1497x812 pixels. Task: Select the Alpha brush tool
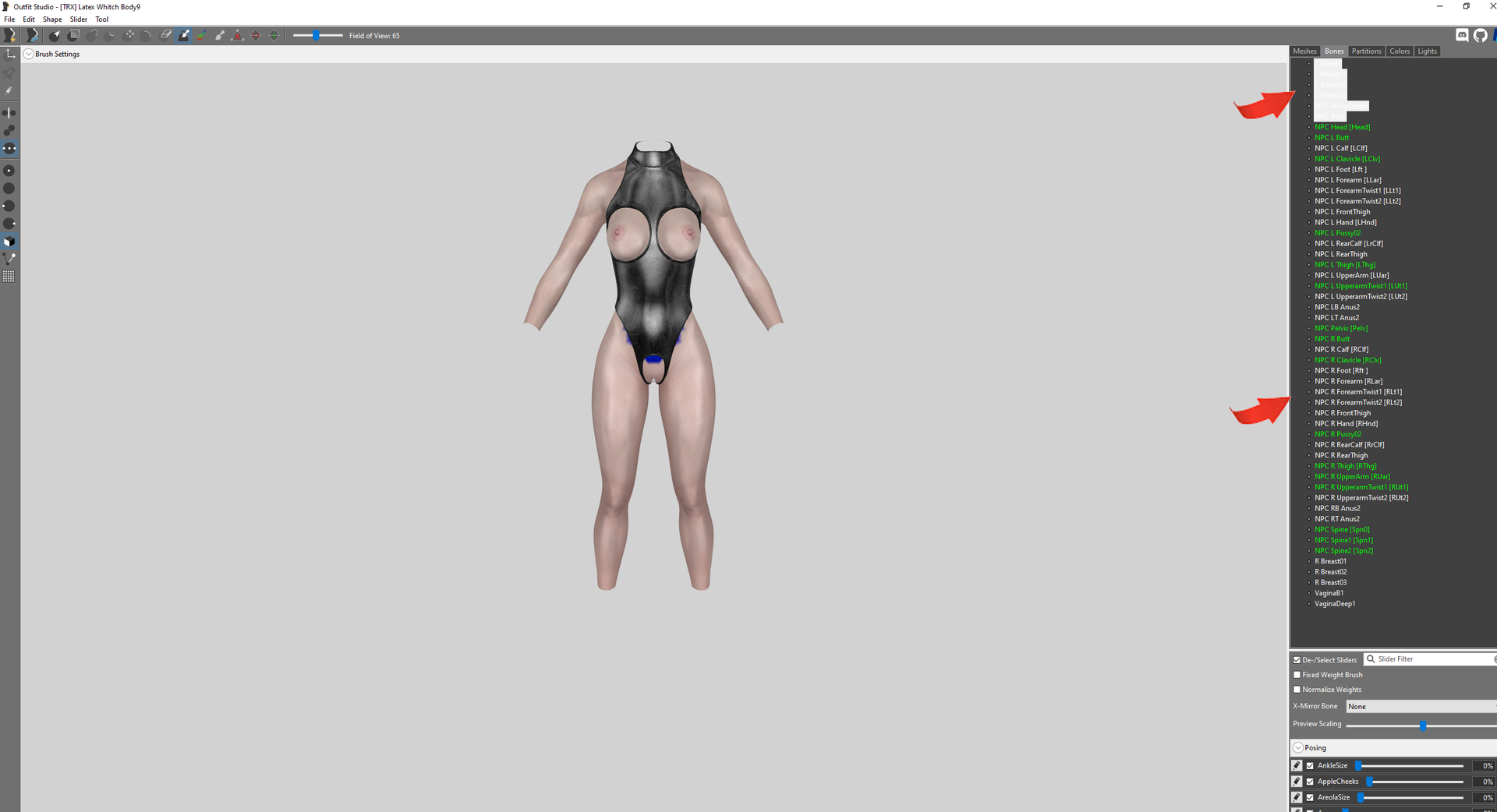tap(220, 35)
